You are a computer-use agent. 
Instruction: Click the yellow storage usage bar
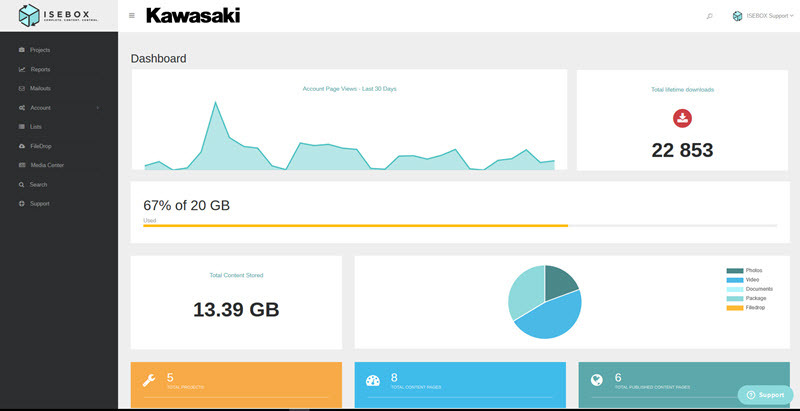[355, 226]
